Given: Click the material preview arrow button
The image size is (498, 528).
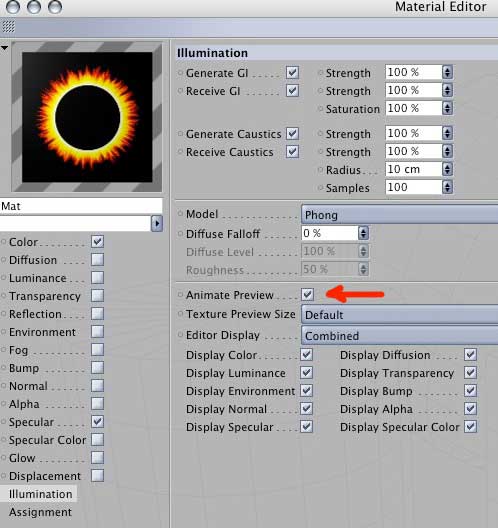Looking at the screenshot, I should (x=157, y=223).
